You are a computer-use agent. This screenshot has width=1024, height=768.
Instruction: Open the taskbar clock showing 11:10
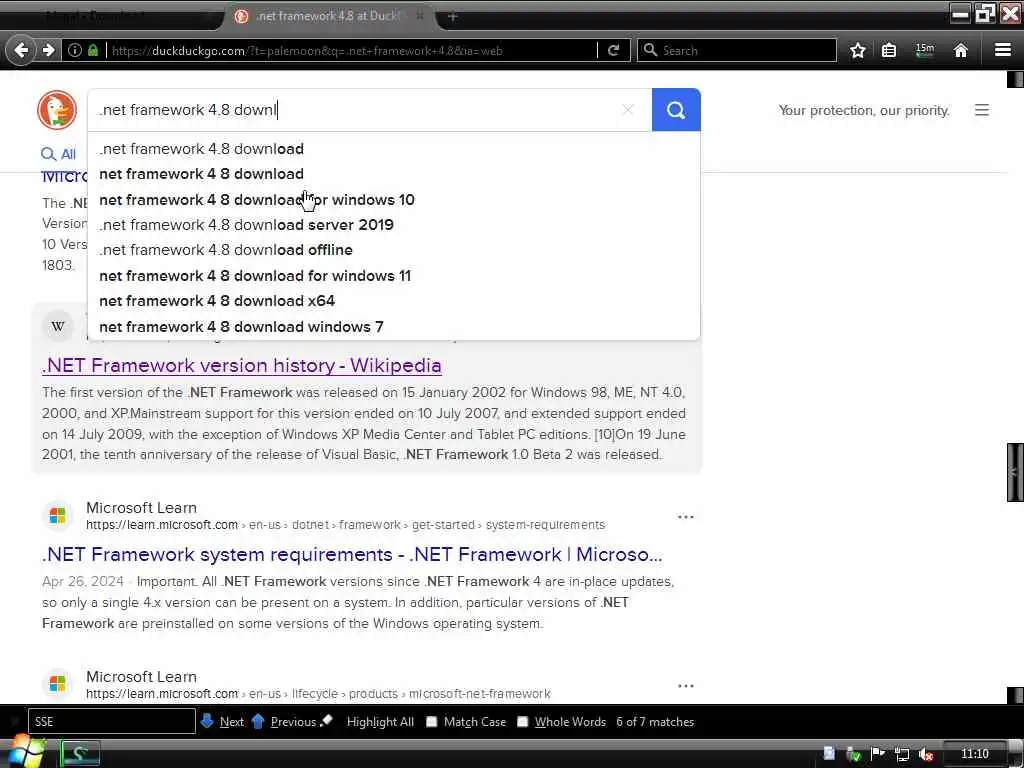(x=974, y=754)
